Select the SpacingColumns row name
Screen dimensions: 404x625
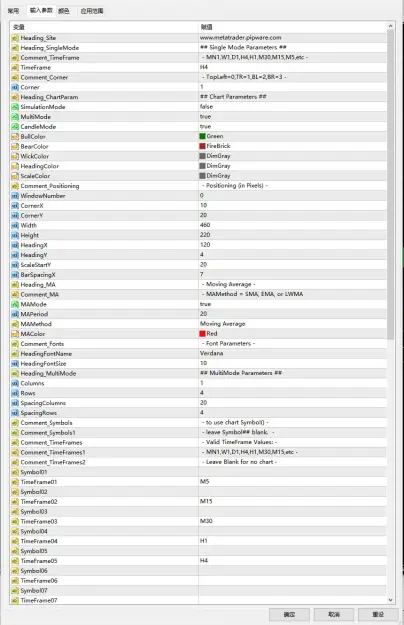point(43,403)
